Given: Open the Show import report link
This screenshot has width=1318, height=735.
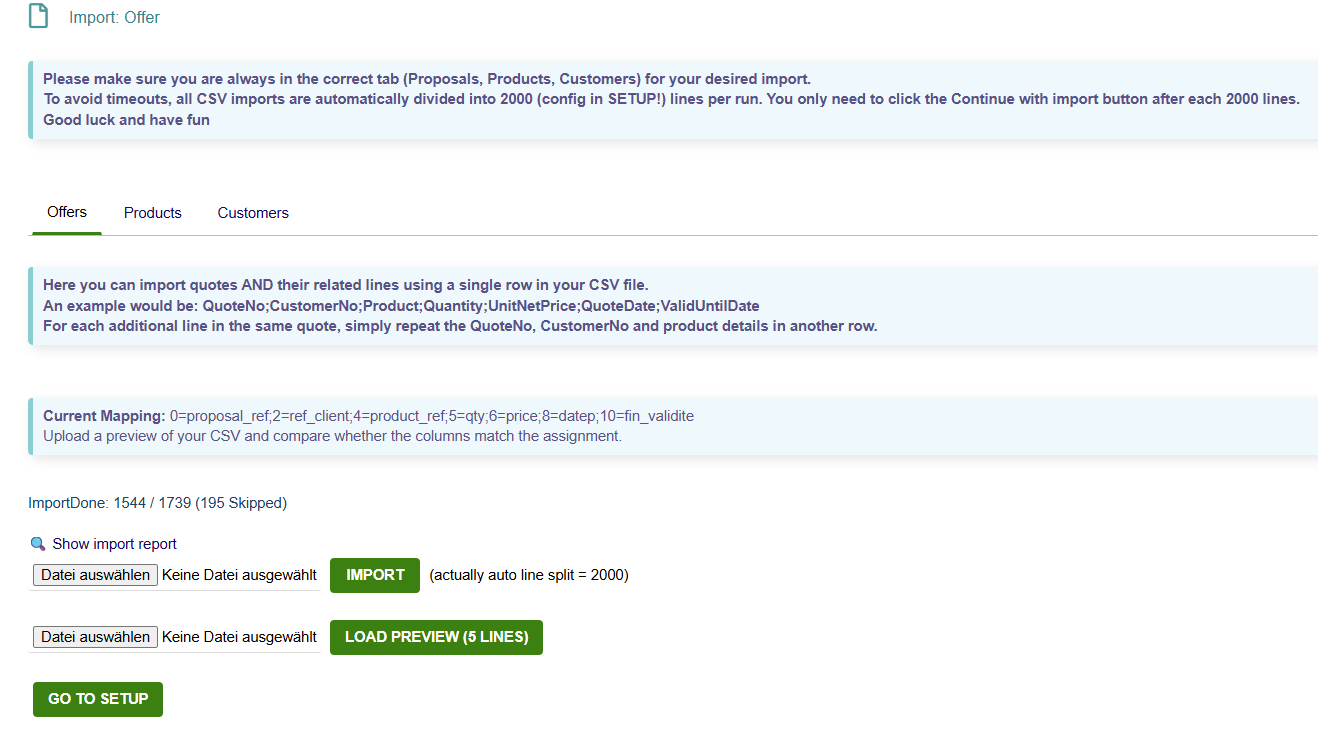Looking at the screenshot, I should pyautogui.click(x=114, y=544).
